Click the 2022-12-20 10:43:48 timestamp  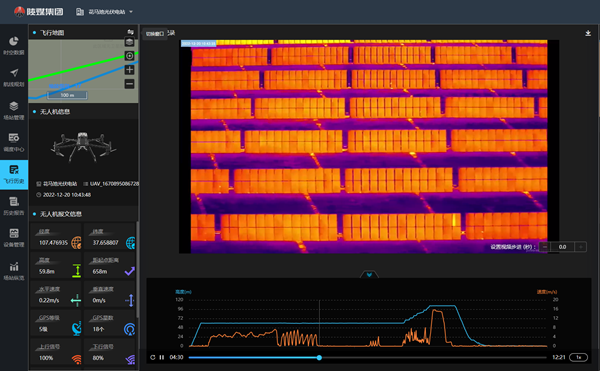coord(67,195)
